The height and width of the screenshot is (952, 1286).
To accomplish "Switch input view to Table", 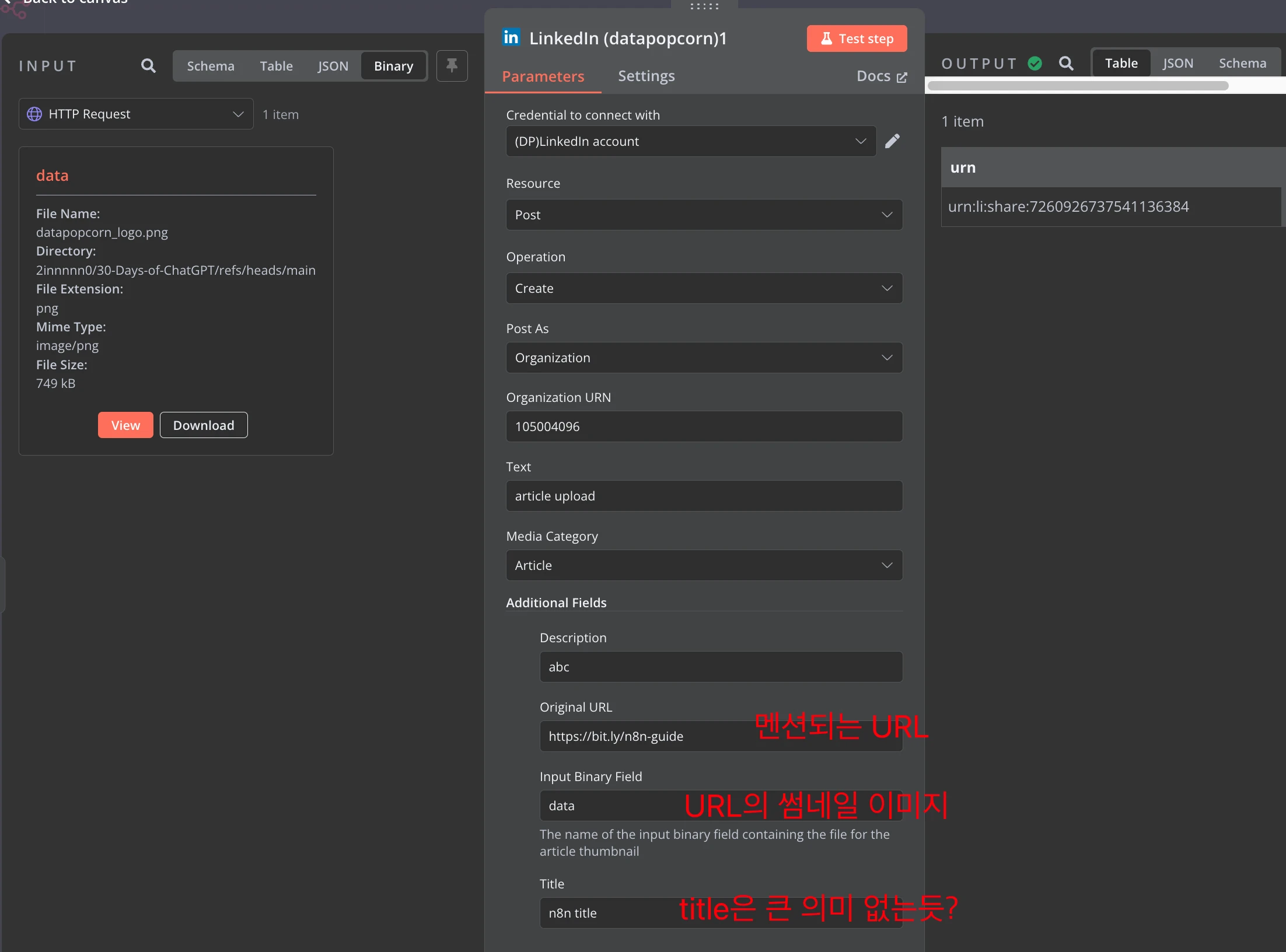I will click(276, 66).
